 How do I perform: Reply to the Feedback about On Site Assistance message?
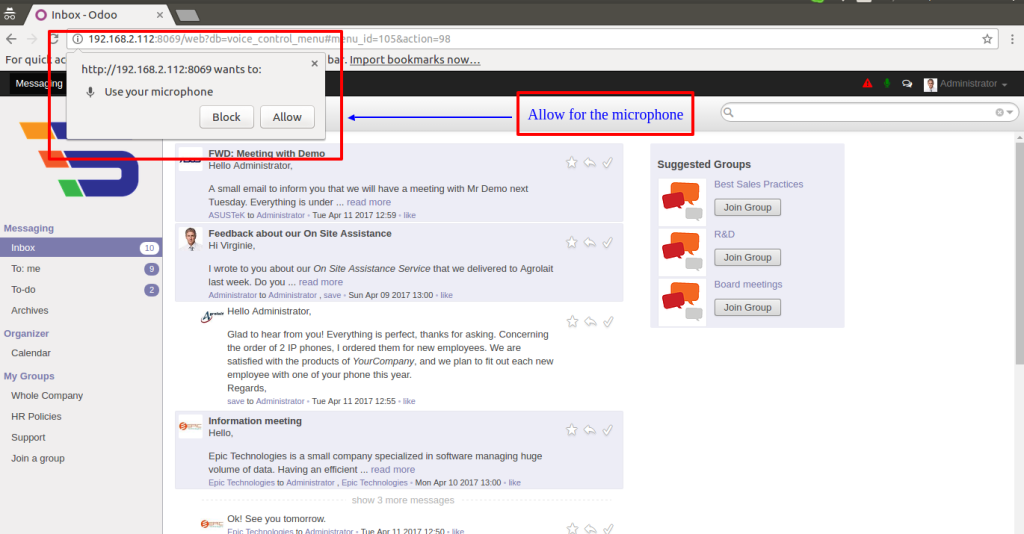(590, 242)
